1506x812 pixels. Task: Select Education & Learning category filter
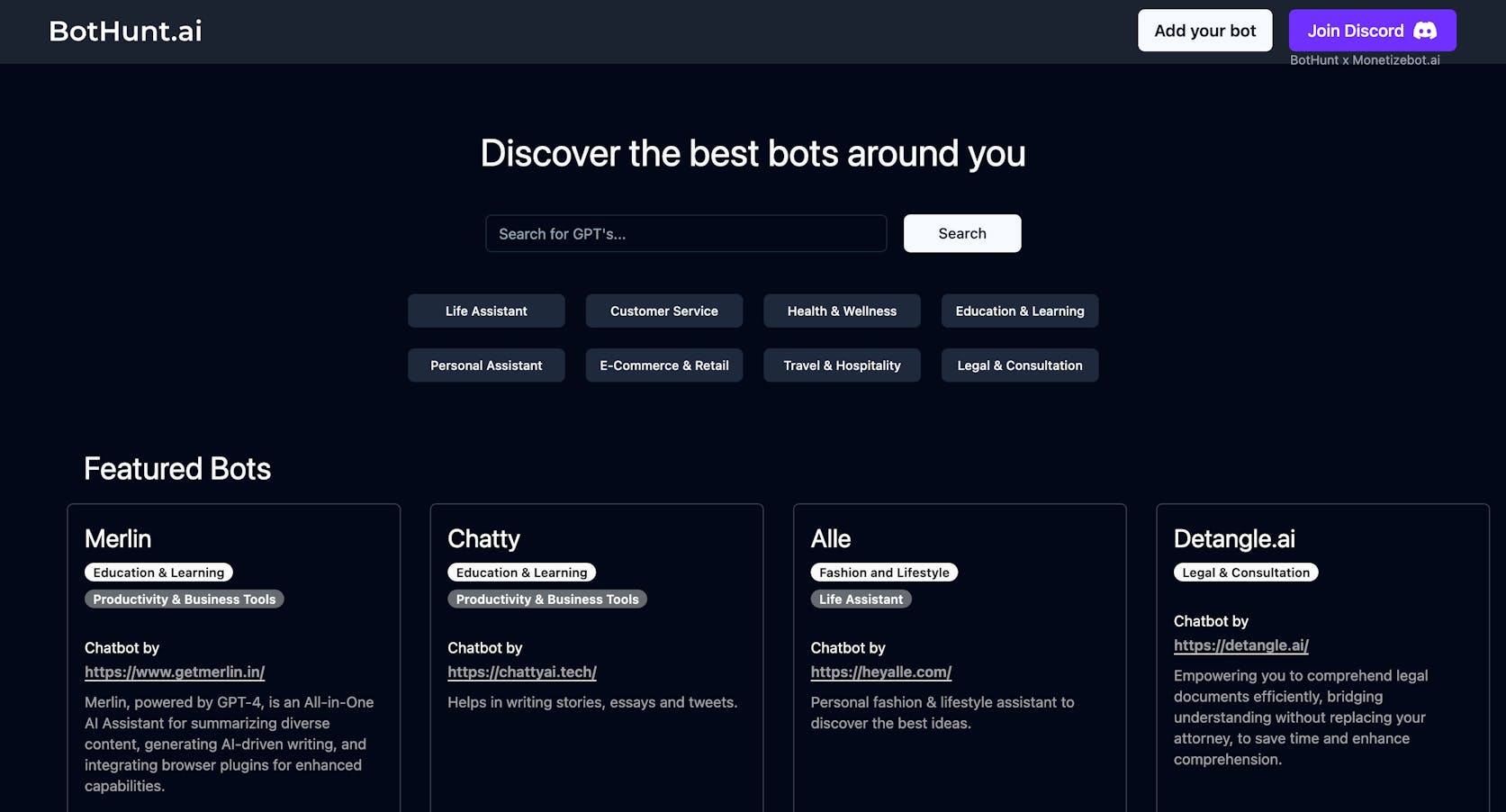[x=1020, y=311]
